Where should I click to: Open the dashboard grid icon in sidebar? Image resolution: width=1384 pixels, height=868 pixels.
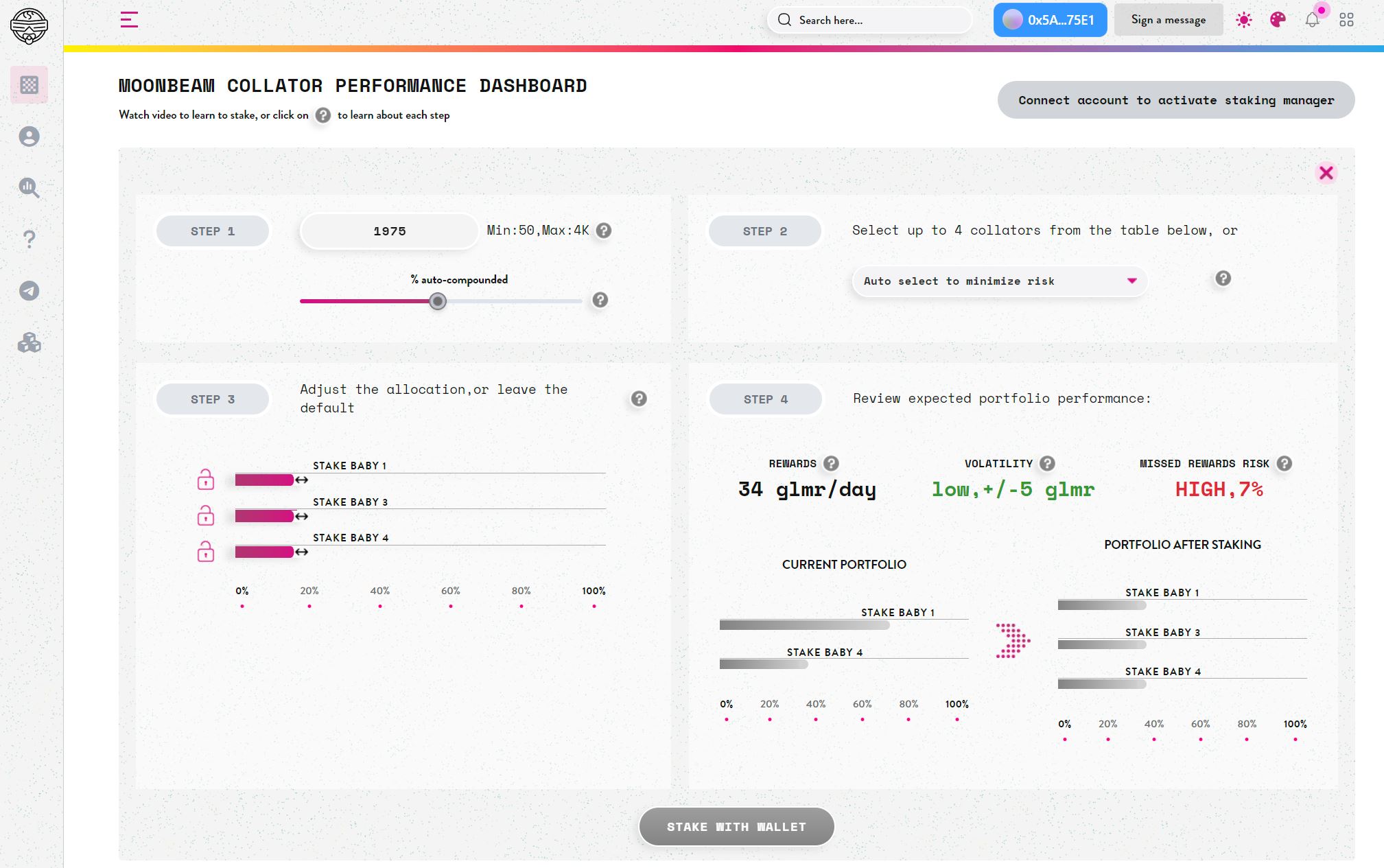30,85
